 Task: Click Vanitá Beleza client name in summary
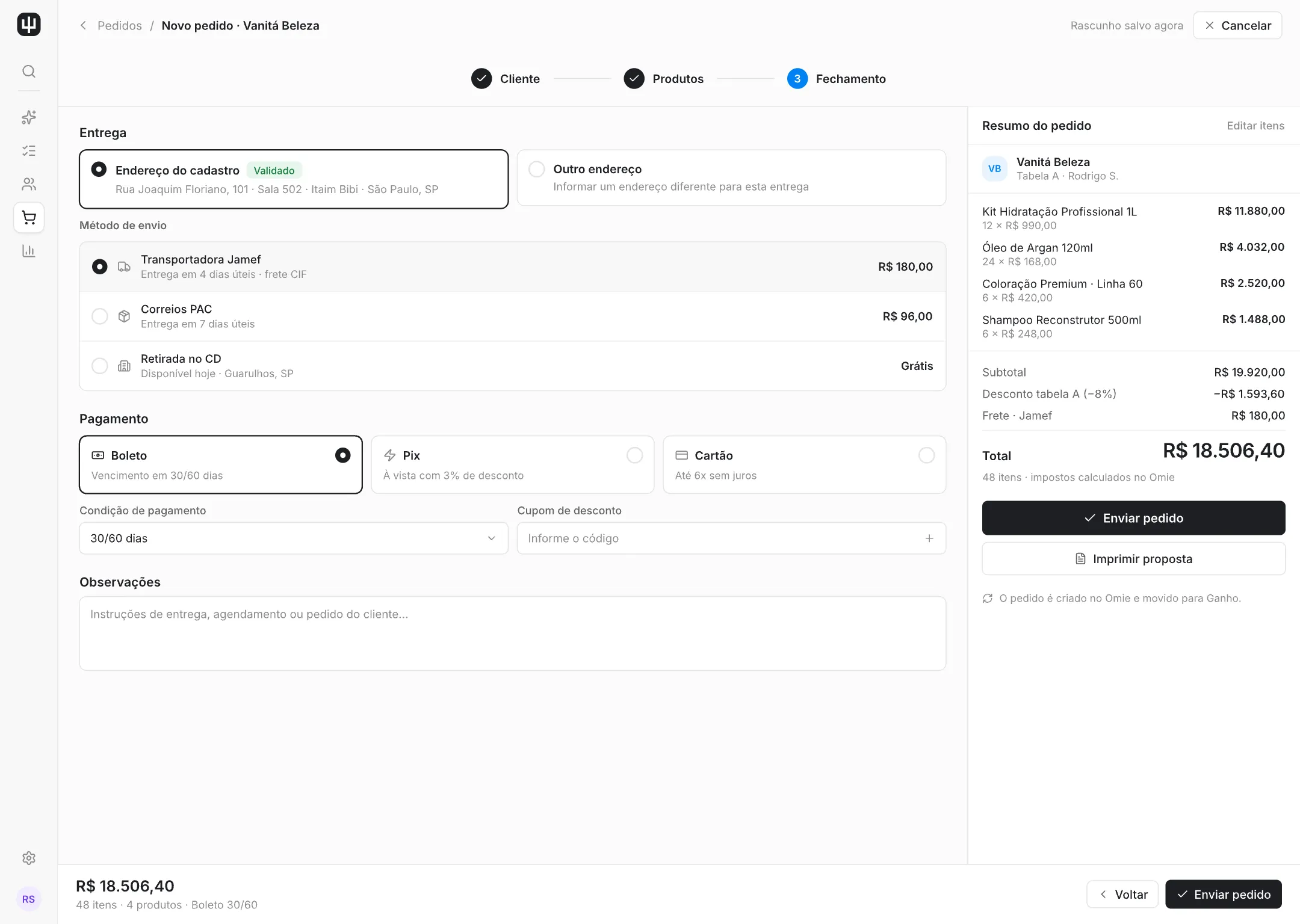click(1053, 162)
